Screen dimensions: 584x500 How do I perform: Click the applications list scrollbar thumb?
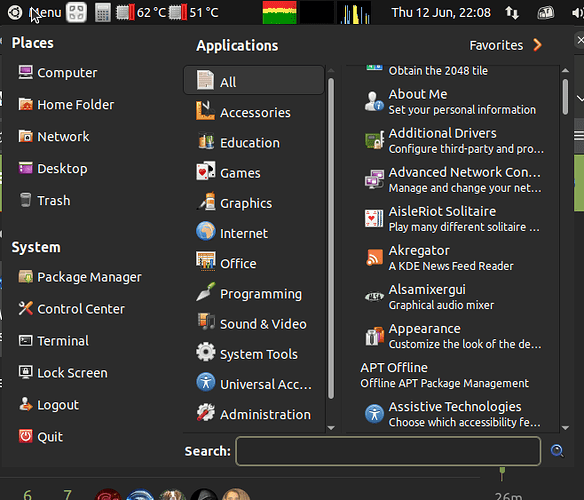point(565,96)
